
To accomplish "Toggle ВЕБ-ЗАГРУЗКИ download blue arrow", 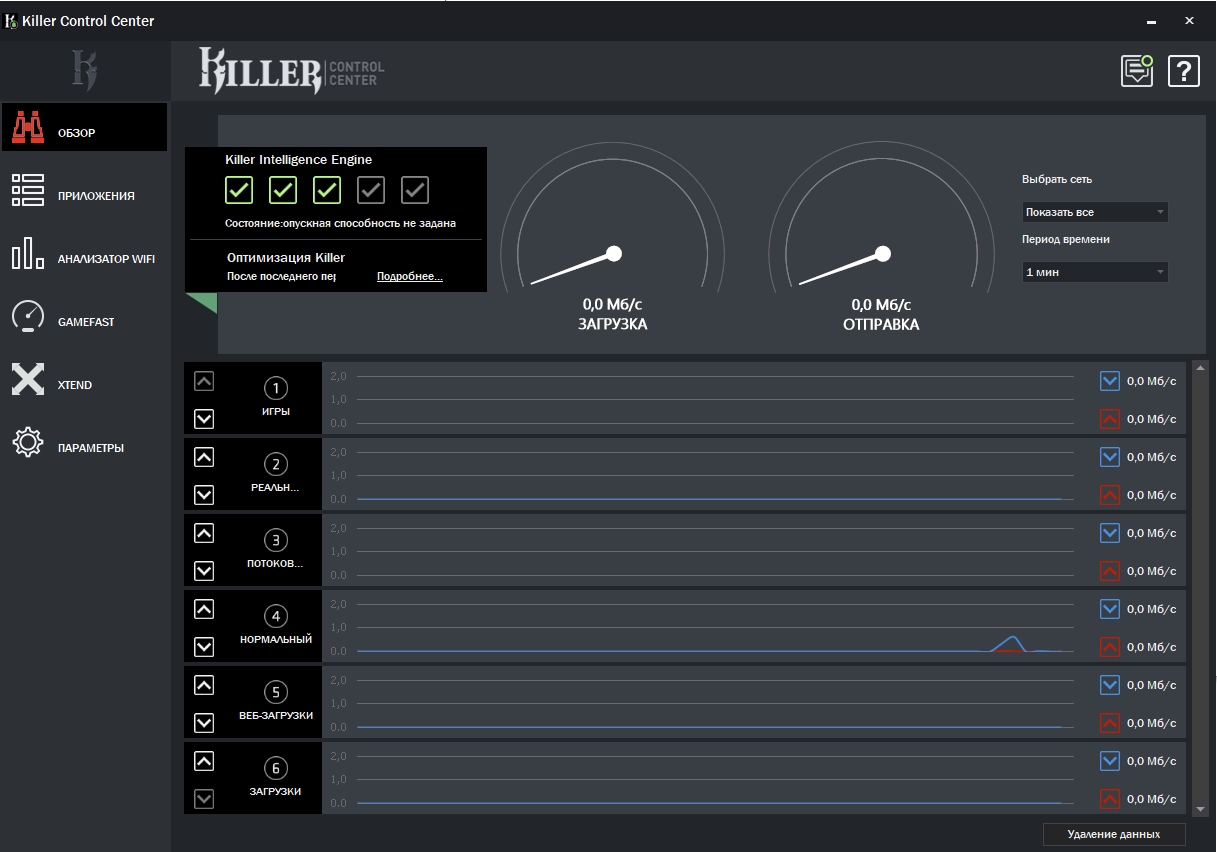I will click(1109, 684).
